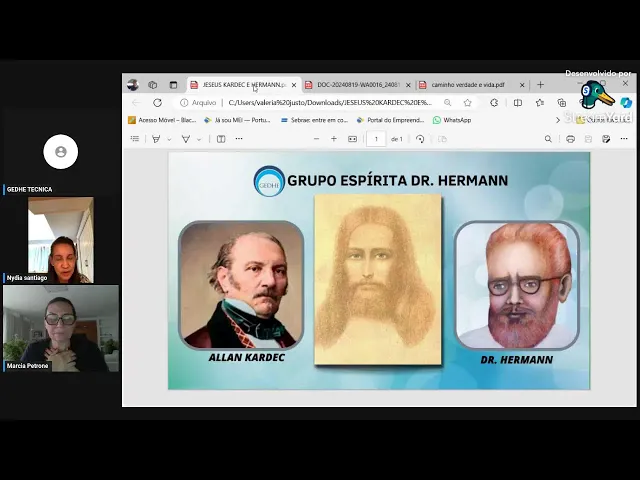Click Save as PDF icon
Image resolution: width=640 pixels, height=480 pixels.
click(606, 139)
